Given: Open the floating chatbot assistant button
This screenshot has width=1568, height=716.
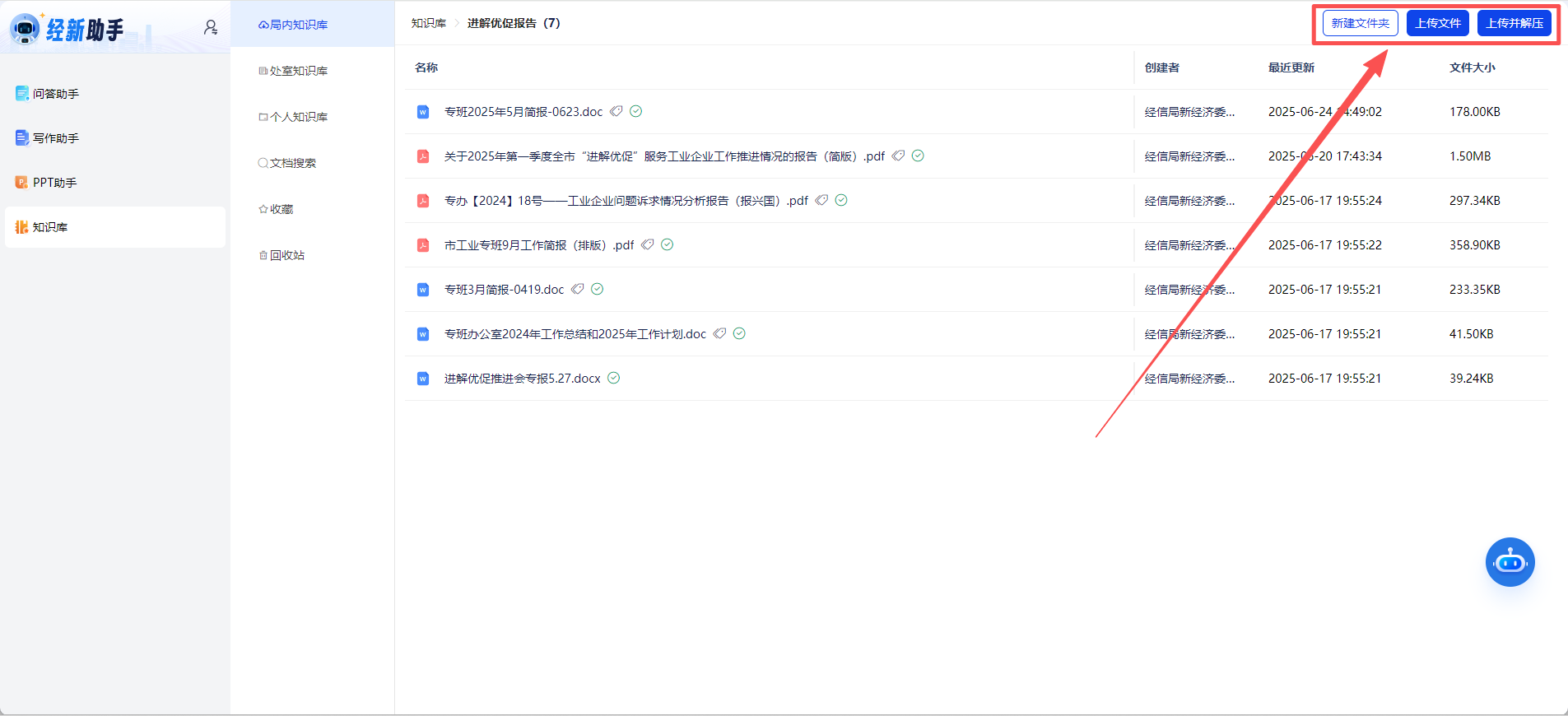Looking at the screenshot, I should 1510,562.
